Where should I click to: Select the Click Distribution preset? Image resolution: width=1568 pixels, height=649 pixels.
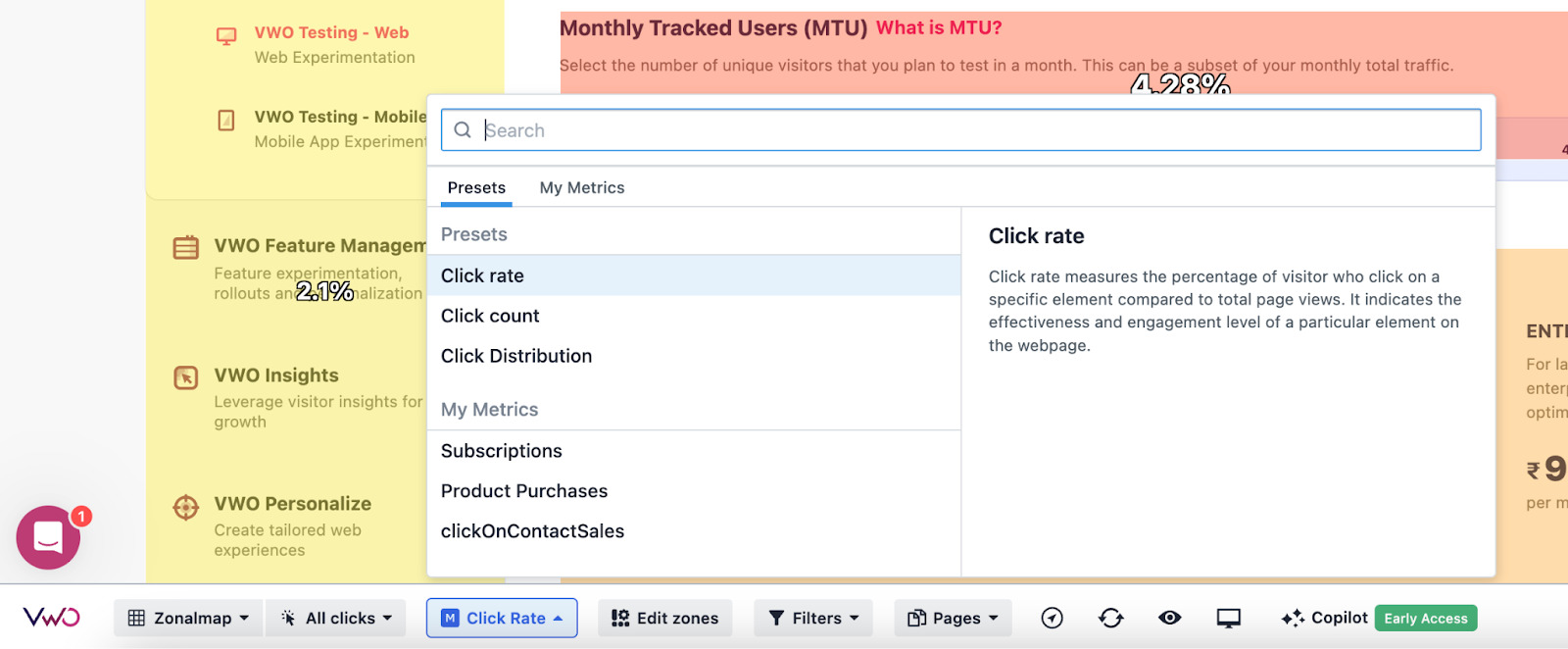click(x=694, y=356)
